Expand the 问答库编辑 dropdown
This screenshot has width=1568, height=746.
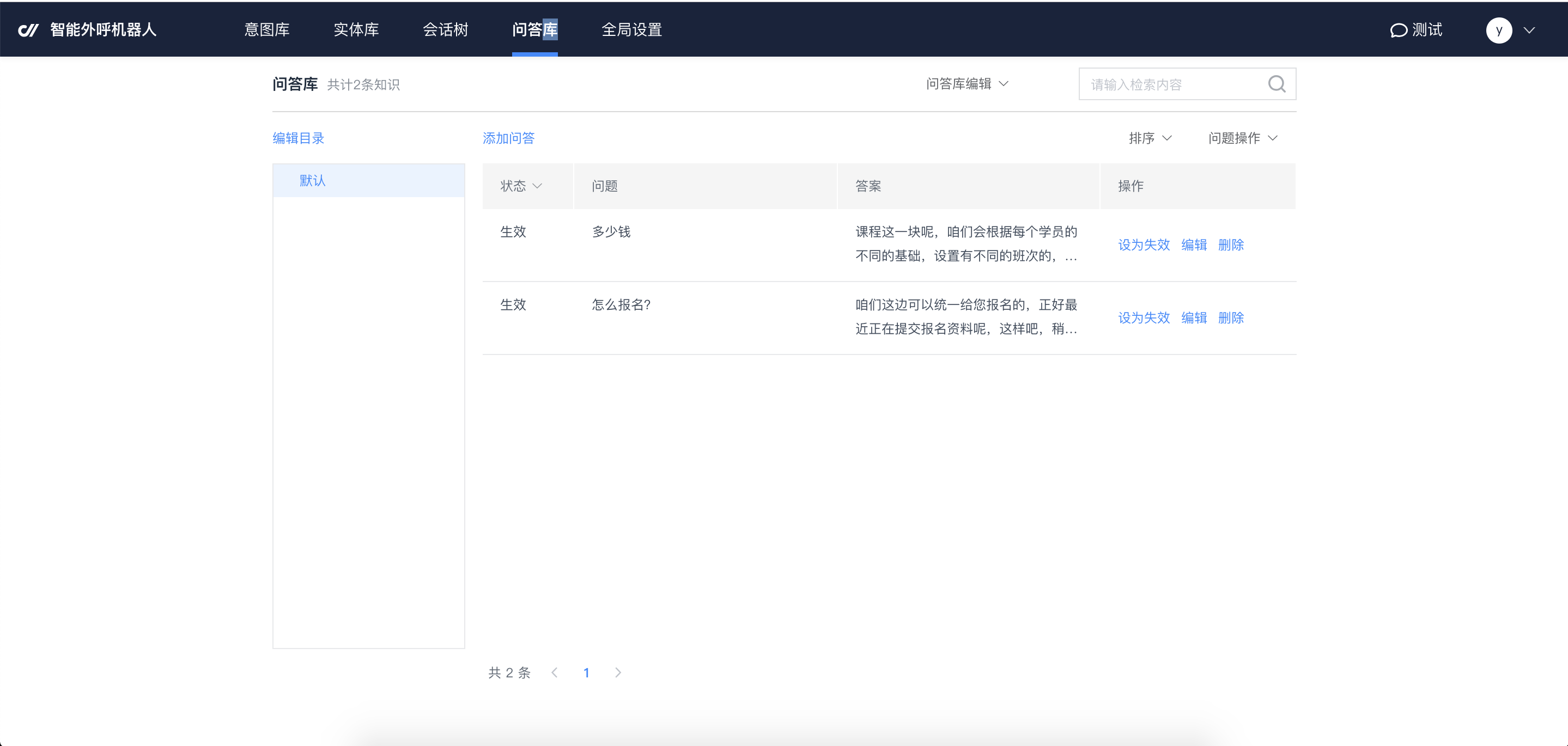[x=967, y=84]
